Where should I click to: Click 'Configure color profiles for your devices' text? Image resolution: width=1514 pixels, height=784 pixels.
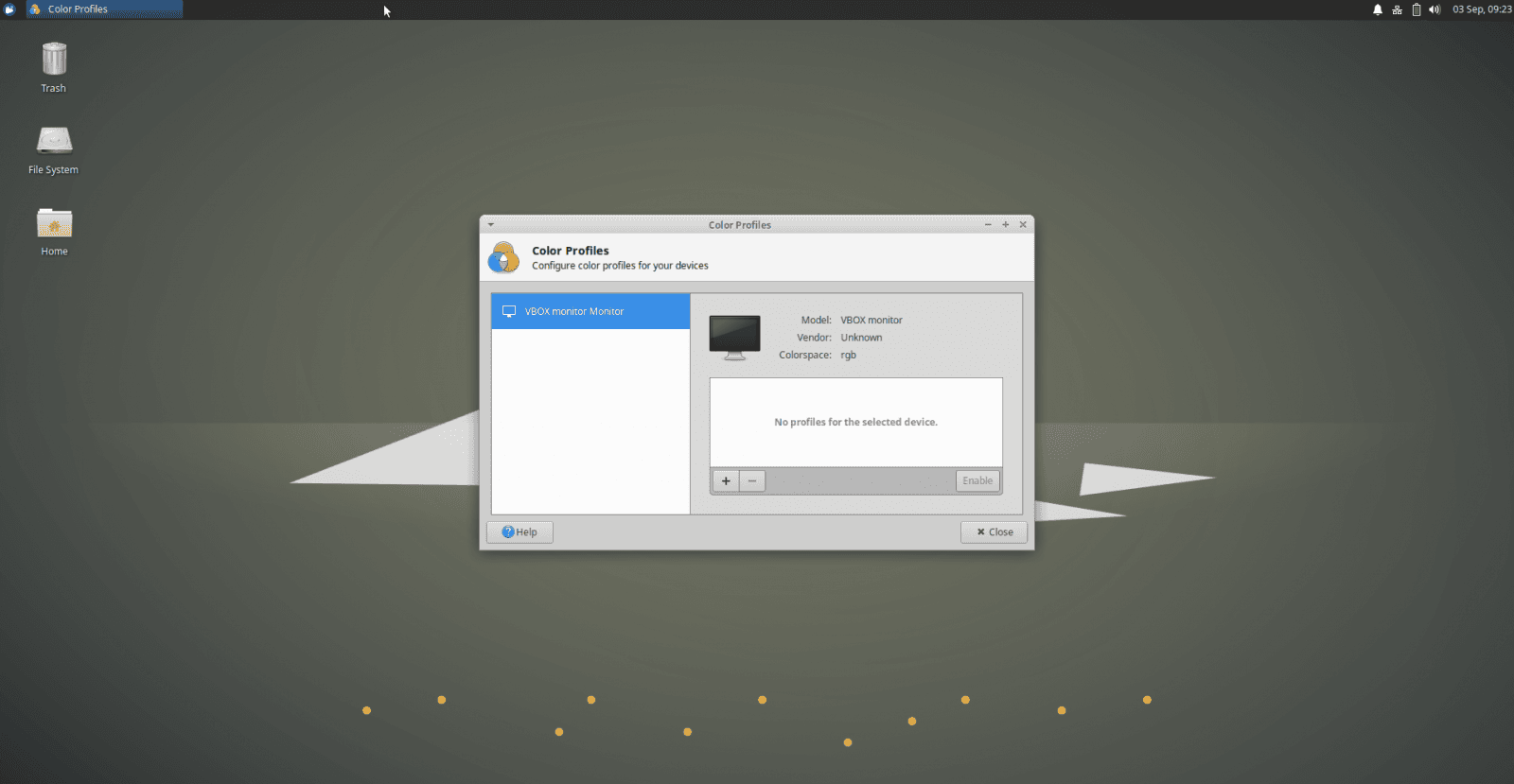pos(620,266)
